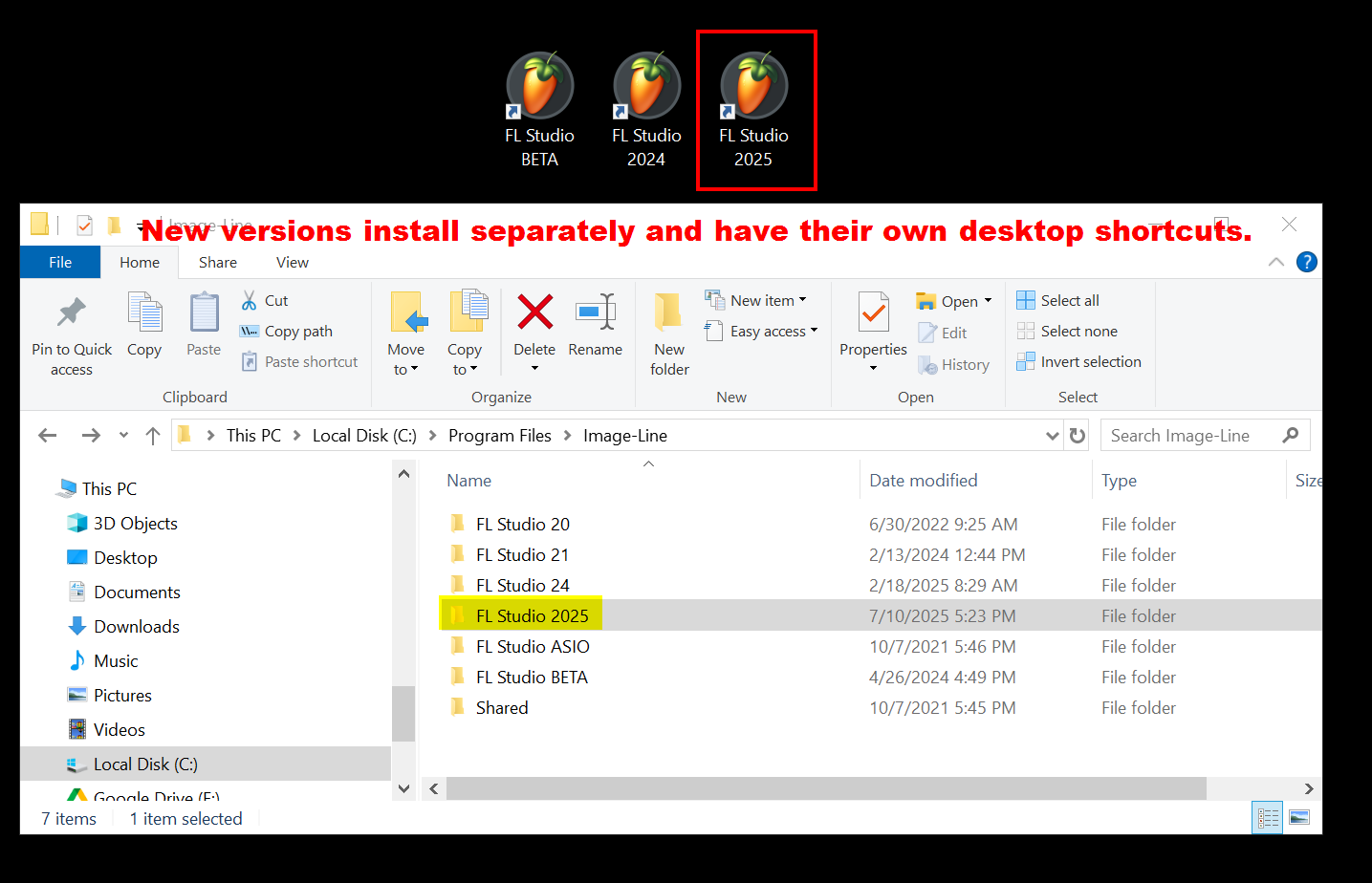Sort by the Name column header
This screenshot has width=1372, height=883.
coord(468,481)
